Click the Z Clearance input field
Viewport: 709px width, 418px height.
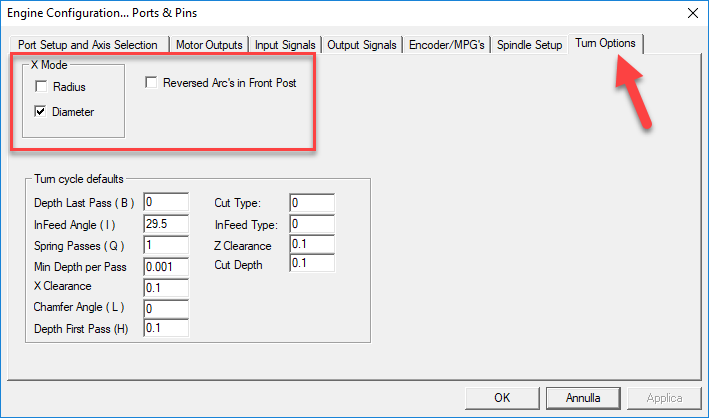pyautogui.click(x=311, y=245)
